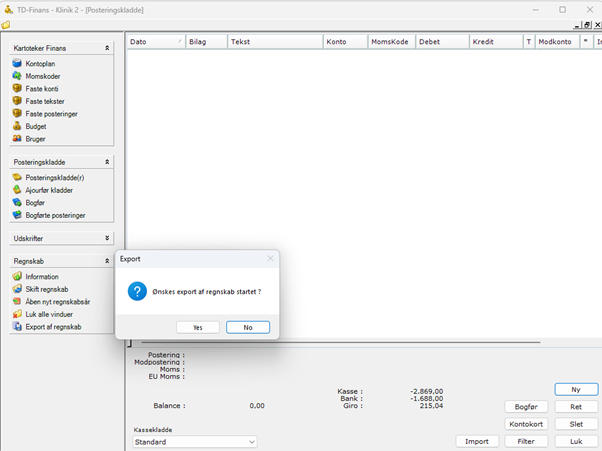The height and width of the screenshot is (451, 602).
Task: Click the Ny button
Action: 576,390
